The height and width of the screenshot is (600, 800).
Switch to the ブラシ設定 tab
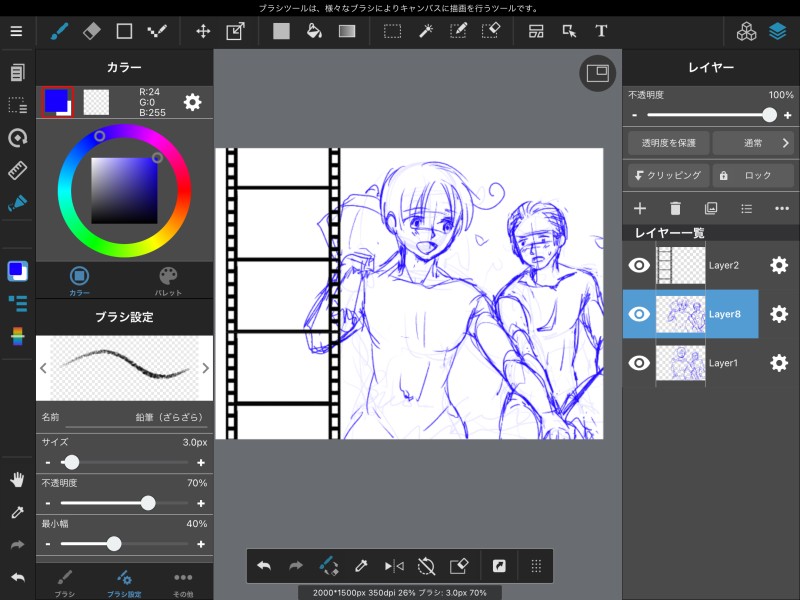pos(124,584)
